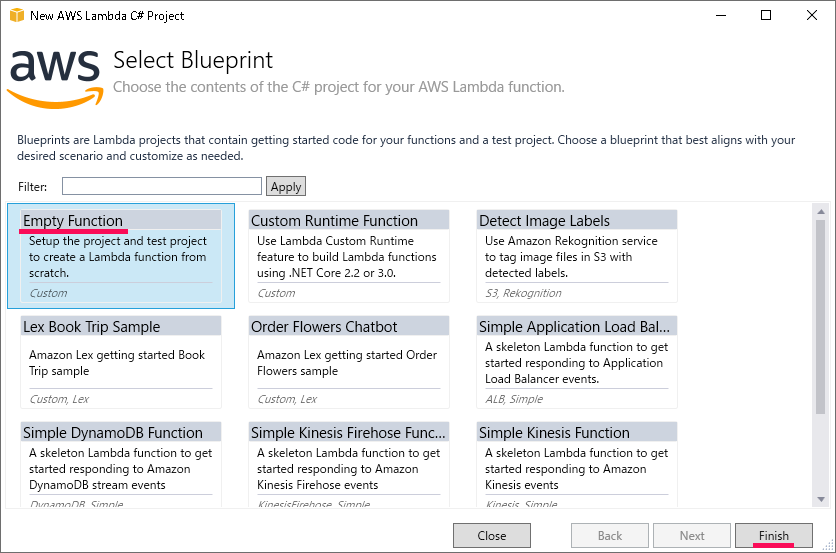Viewport: 836px width, 553px height.
Task: Pick the Detect Image Labels blueprint
Action: [577, 256]
